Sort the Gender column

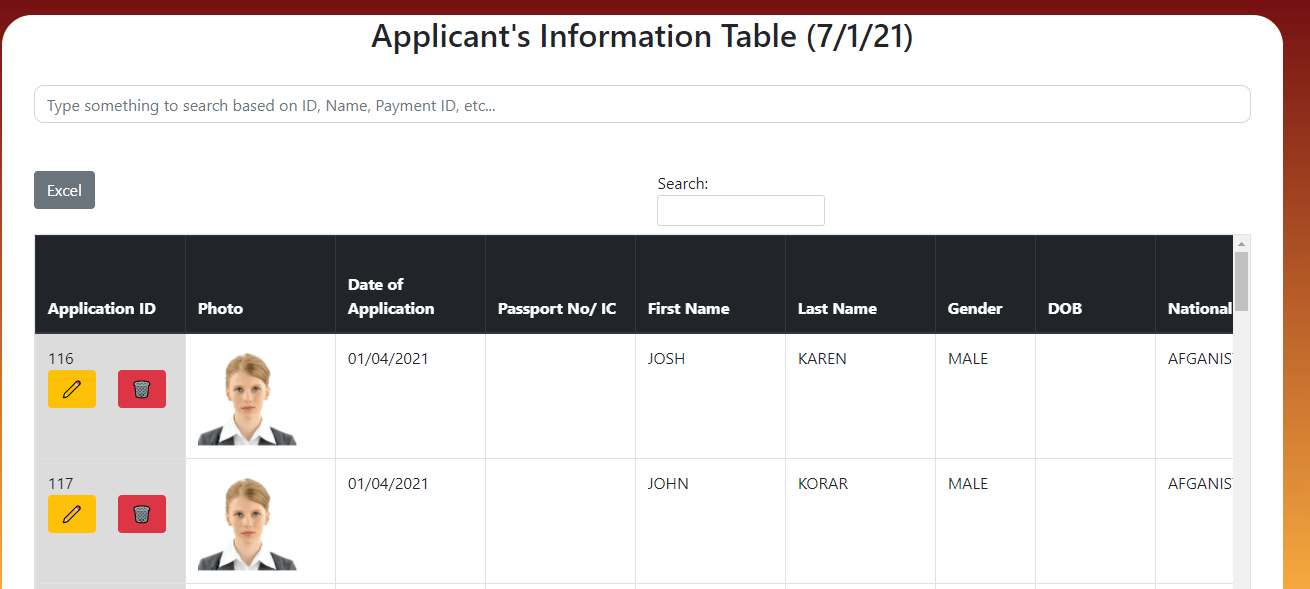pos(974,308)
